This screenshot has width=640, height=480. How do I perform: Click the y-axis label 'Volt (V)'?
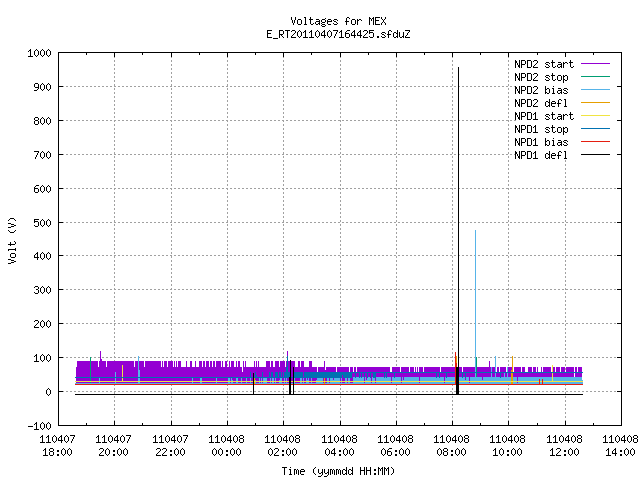coord(12,241)
